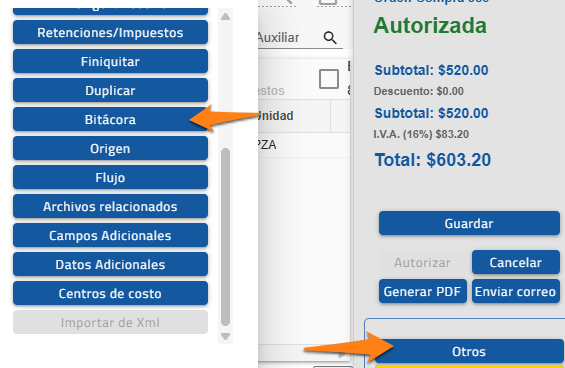The height and width of the screenshot is (368, 565).
Task: Open Campos Adicionales
Action: (x=110, y=235)
